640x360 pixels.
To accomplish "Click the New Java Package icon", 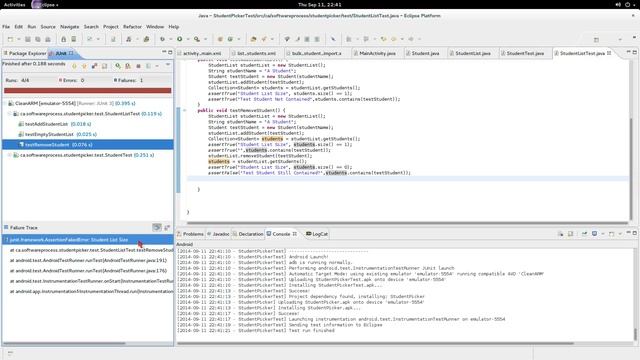I will click(x=220, y=39).
